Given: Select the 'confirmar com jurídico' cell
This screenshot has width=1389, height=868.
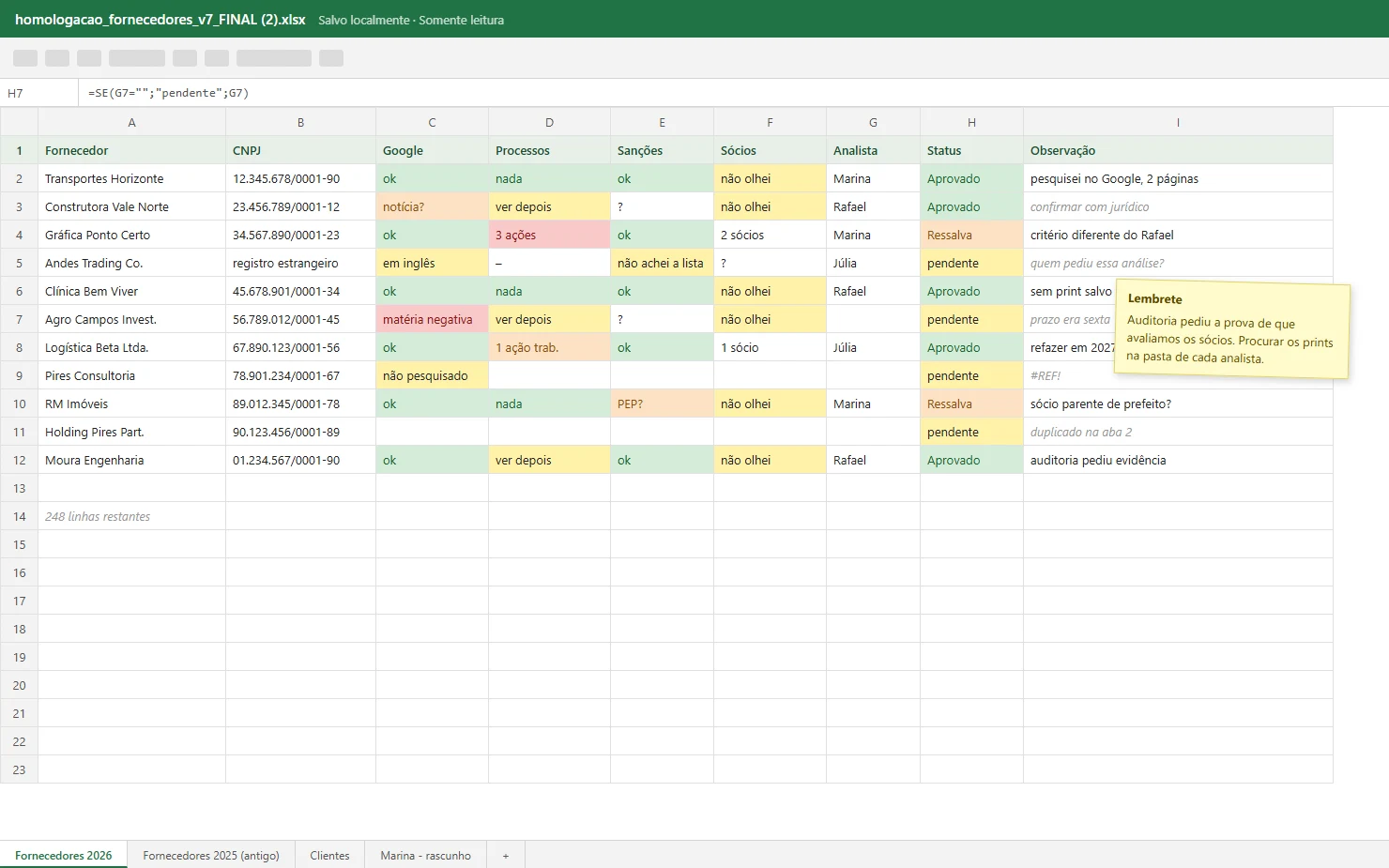Looking at the screenshot, I should coord(1178,206).
